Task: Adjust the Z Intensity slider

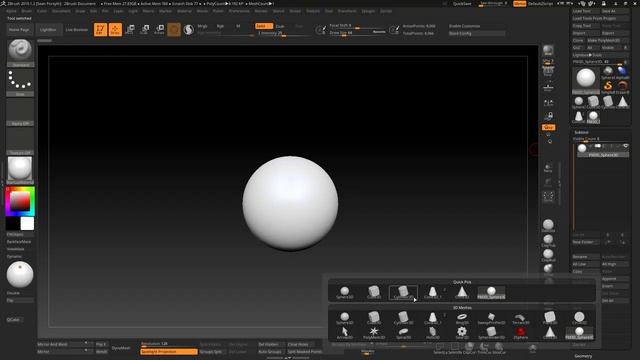Action: (x=284, y=33)
